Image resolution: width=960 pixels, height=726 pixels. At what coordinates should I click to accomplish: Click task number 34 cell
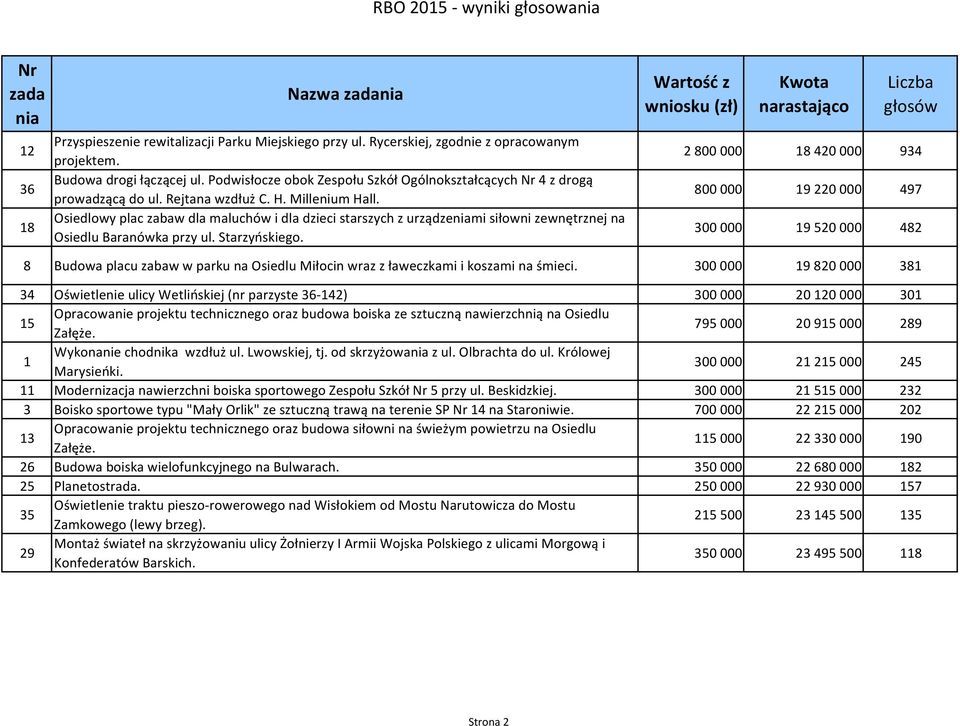(27, 294)
